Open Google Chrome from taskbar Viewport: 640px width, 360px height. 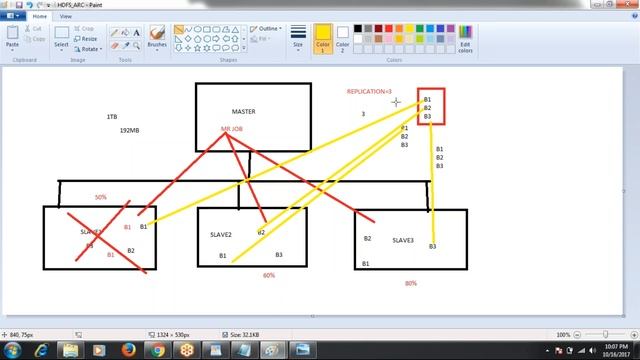(x=158, y=350)
